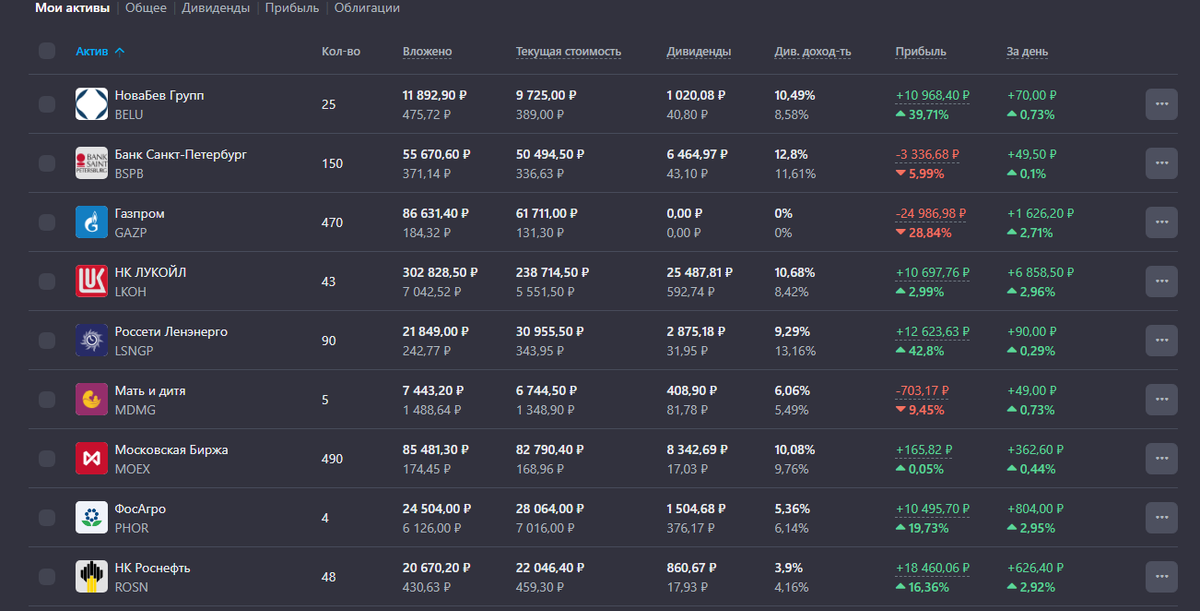Image resolution: width=1200 pixels, height=611 pixels.
Task: Open the three-dot menu for LKOH row
Action: pyautogui.click(x=1161, y=281)
